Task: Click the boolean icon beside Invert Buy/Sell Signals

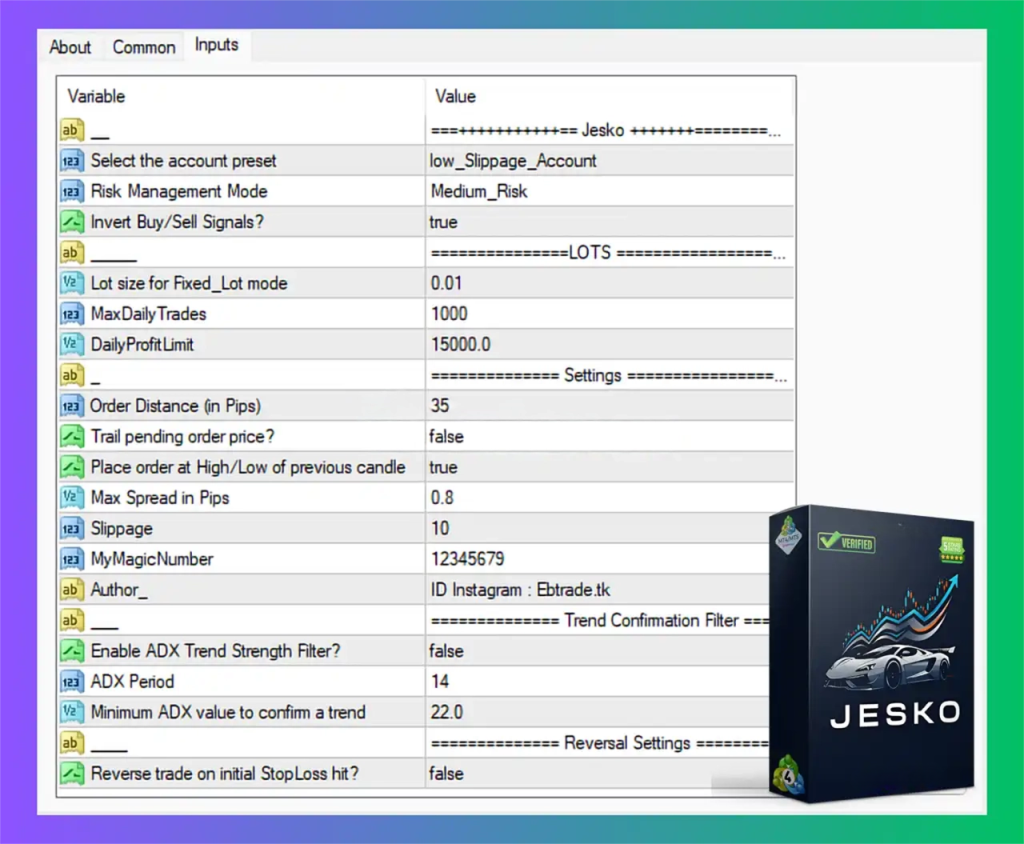Action: coord(70,222)
